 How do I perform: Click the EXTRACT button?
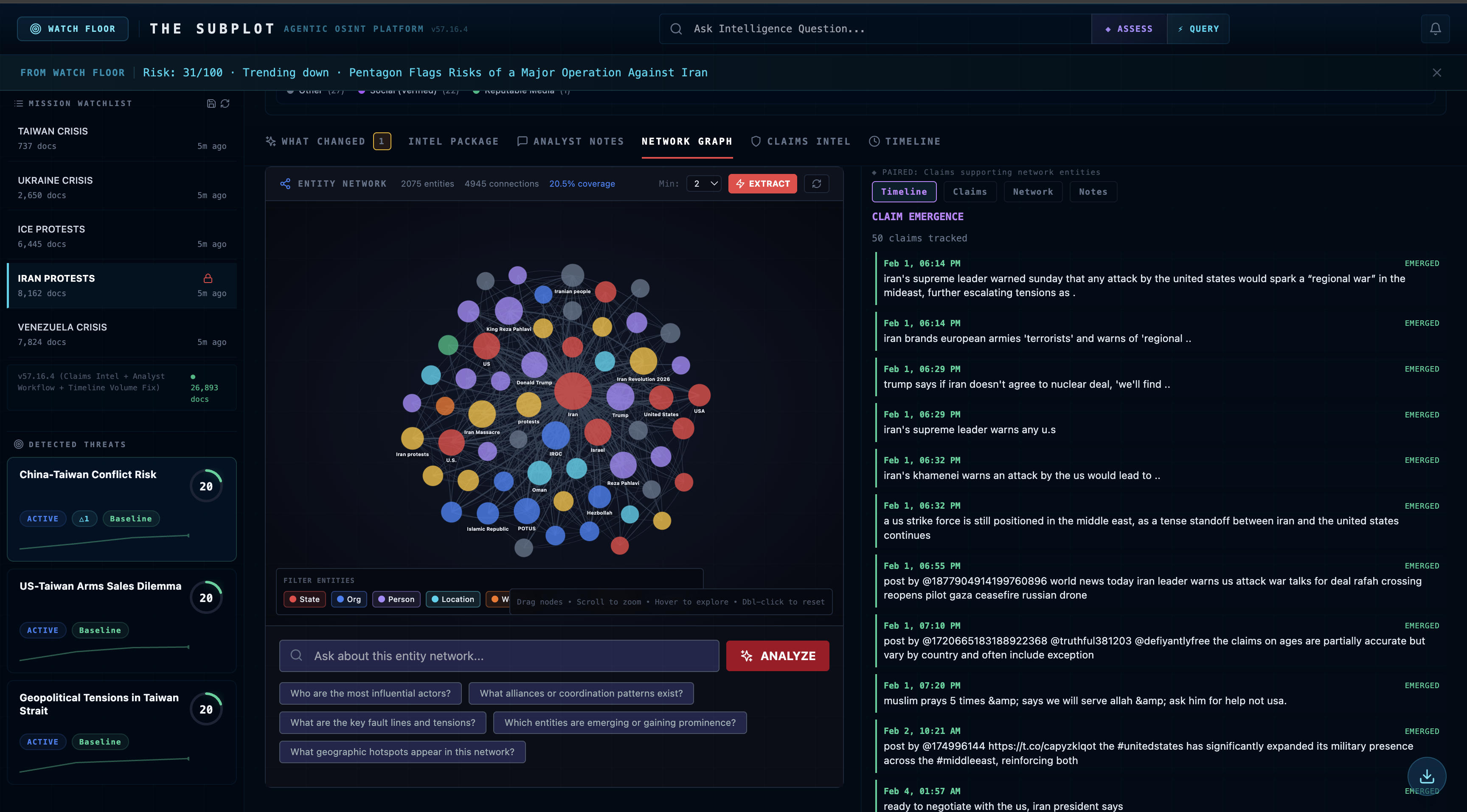click(762, 183)
